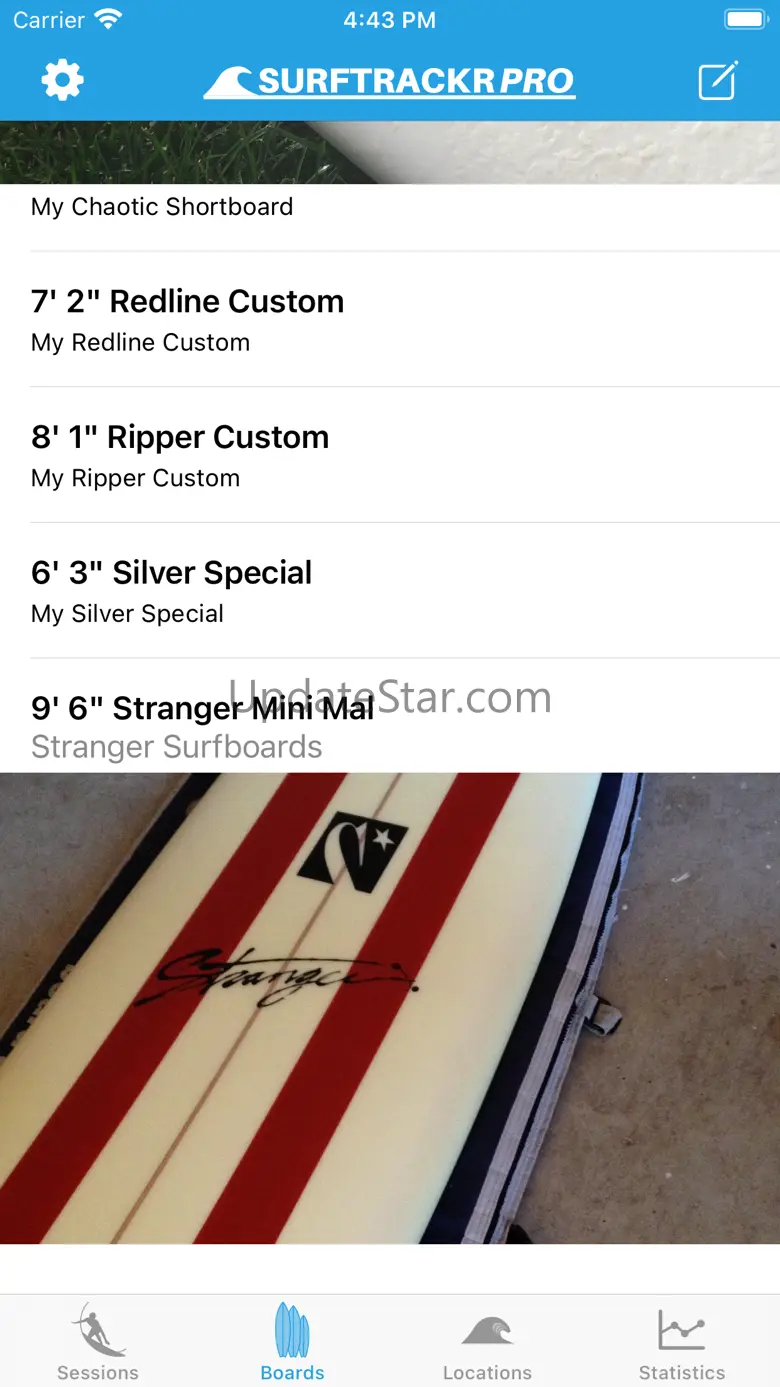Switch to the Locations tab label

tap(487, 1373)
